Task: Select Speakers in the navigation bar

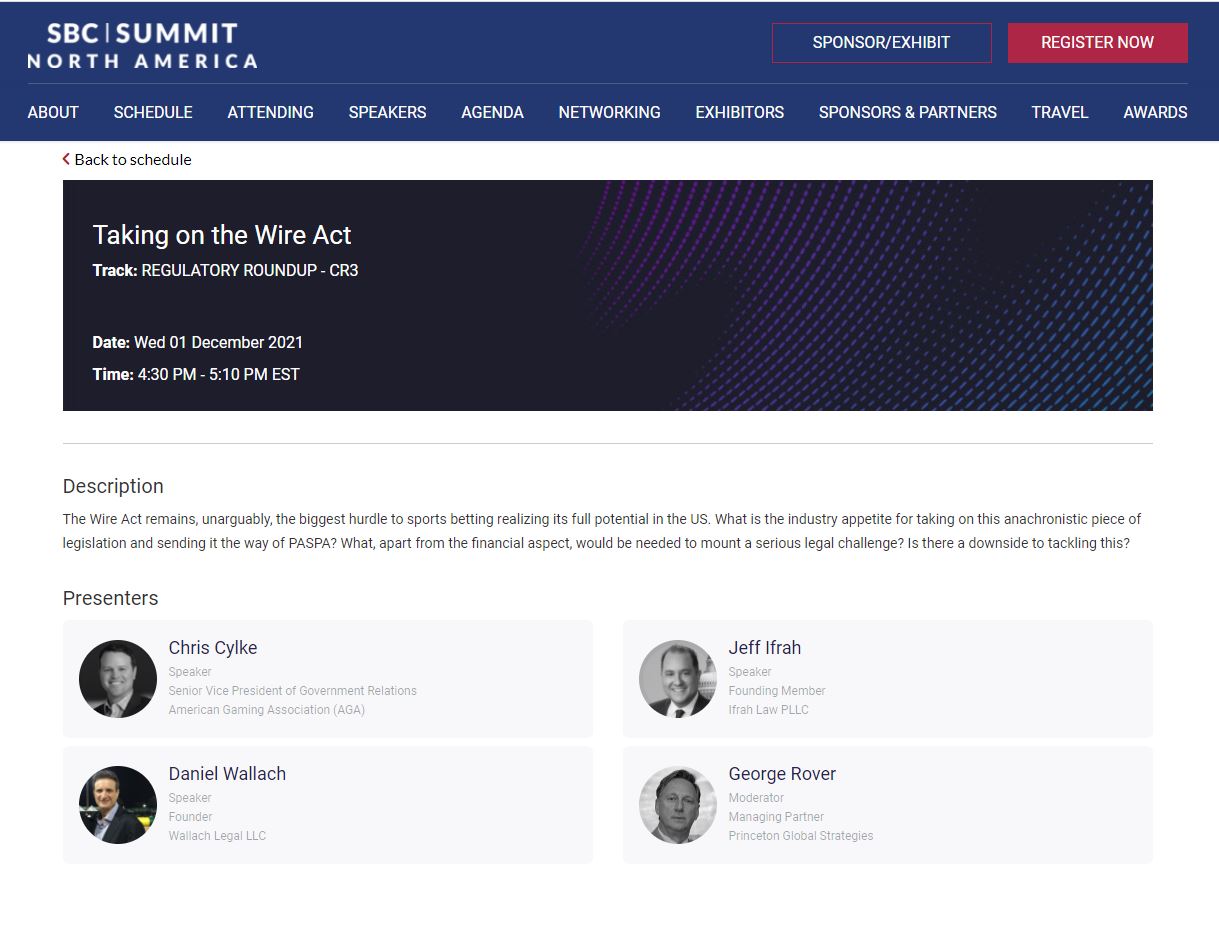Action: pyautogui.click(x=387, y=112)
